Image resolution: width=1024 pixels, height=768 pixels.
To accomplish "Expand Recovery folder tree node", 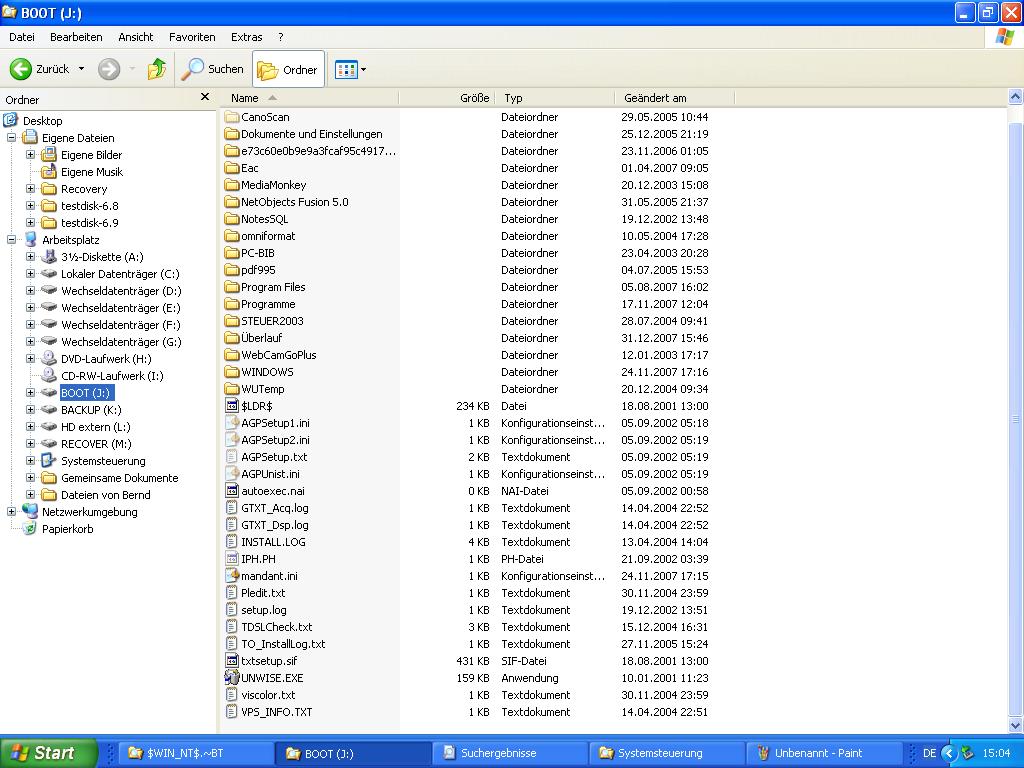I will [x=30, y=189].
